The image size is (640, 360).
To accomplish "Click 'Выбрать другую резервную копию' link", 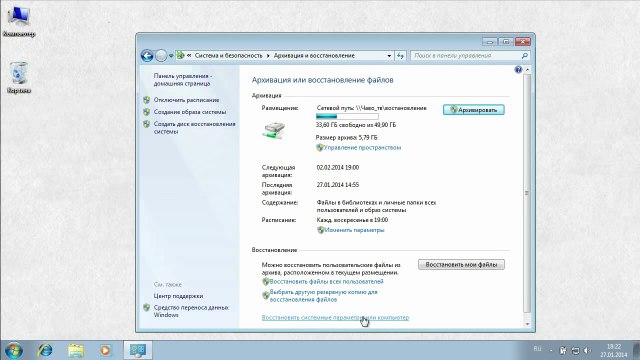I will coord(323,296).
